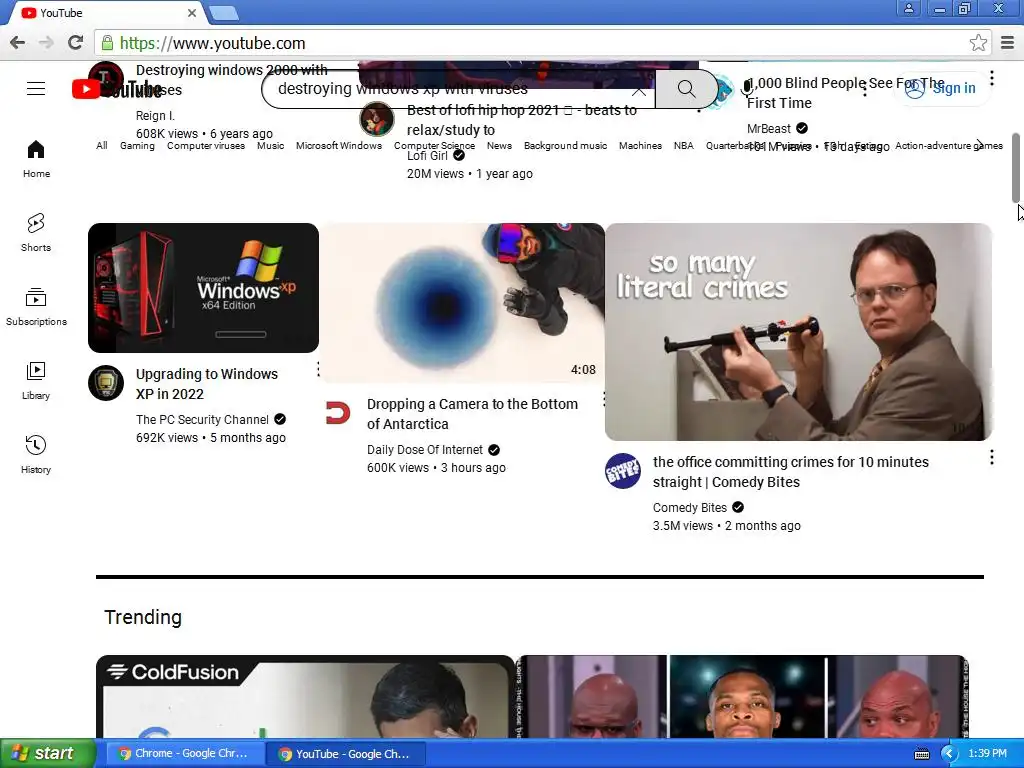
Task: Click Daily Dose Of Internet channel avatar
Action: (x=338, y=413)
